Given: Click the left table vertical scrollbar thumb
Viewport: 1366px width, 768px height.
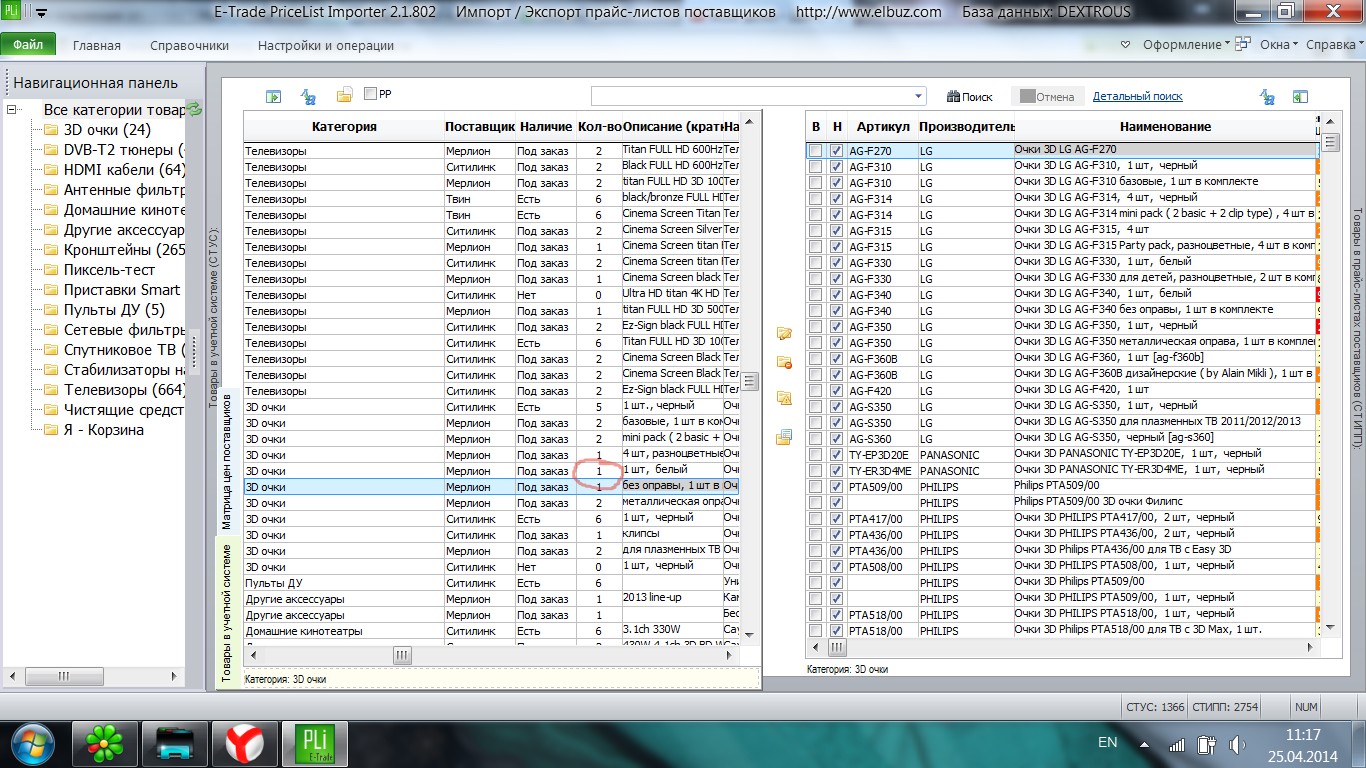Looking at the screenshot, I should tap(751, 381).
